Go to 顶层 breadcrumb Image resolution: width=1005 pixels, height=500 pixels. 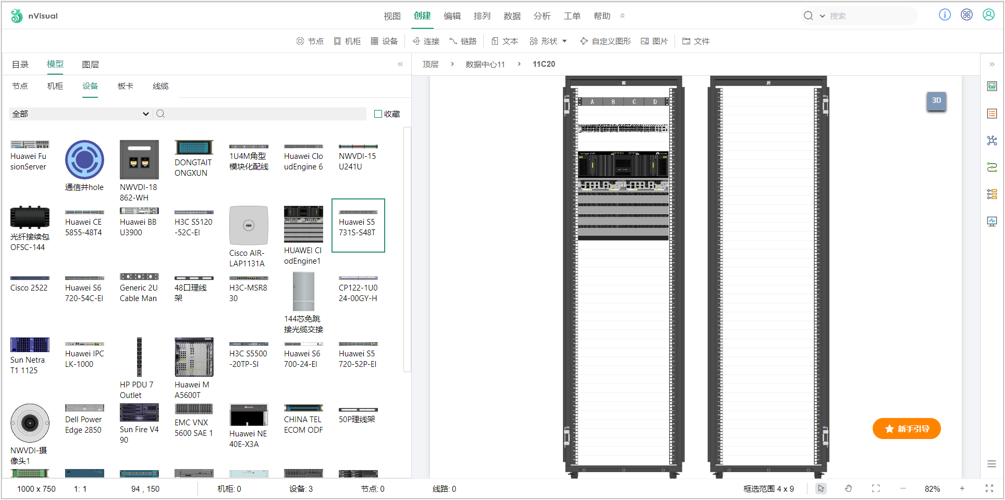coord(430,64)
